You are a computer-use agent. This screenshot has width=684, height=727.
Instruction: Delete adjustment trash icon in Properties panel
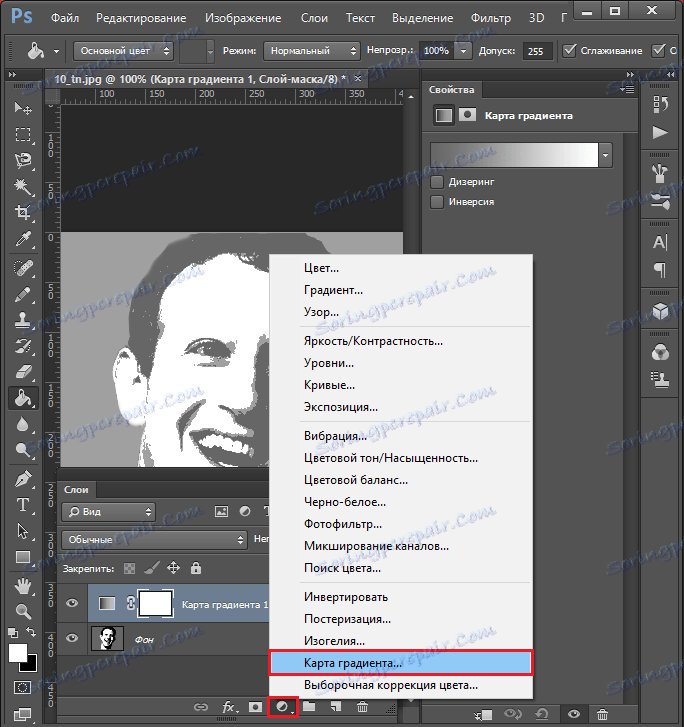coord(602,714)
